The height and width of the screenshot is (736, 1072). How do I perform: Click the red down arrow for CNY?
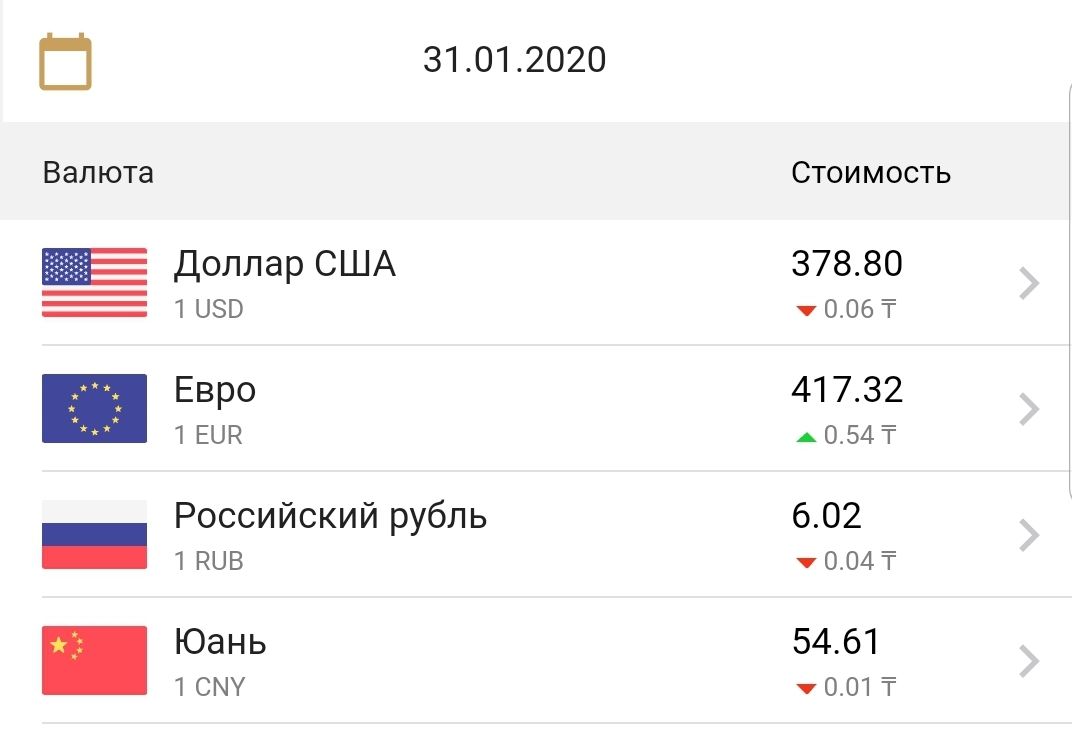click(x=806, y=689)
